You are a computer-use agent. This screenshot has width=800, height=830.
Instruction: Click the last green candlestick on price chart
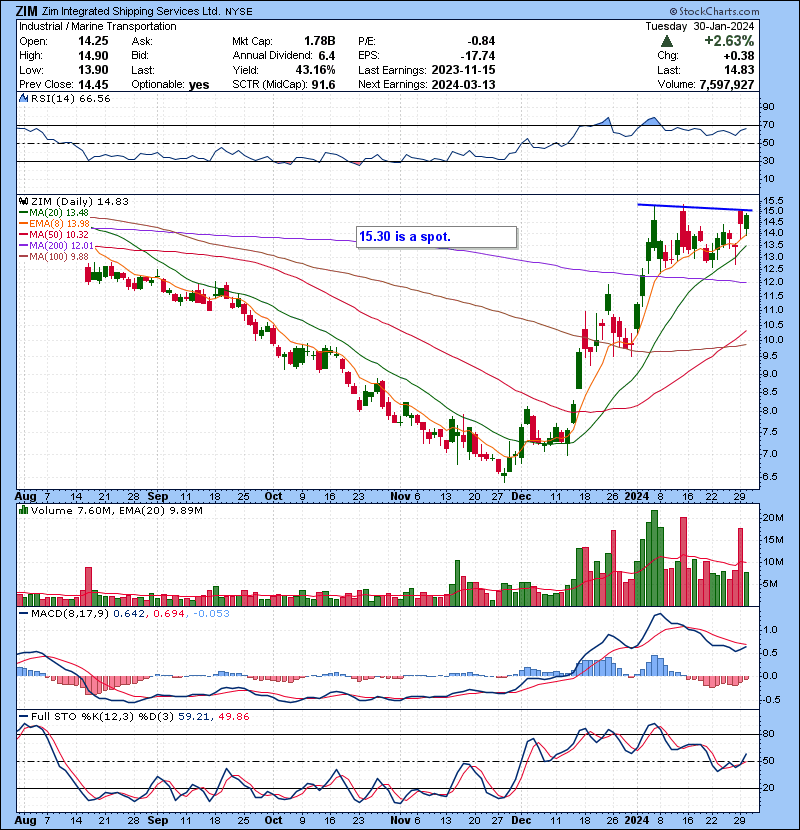click(x=747, y=222)
